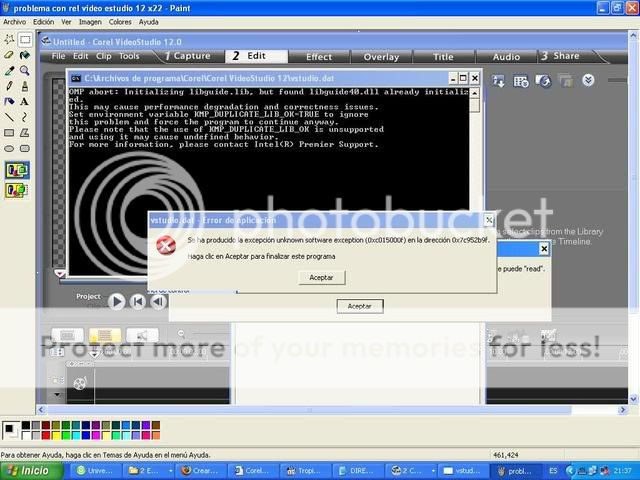Open the Overlay tab in VideoStudio
This screenshot has height=480, width=640.
tap(381, 57)
